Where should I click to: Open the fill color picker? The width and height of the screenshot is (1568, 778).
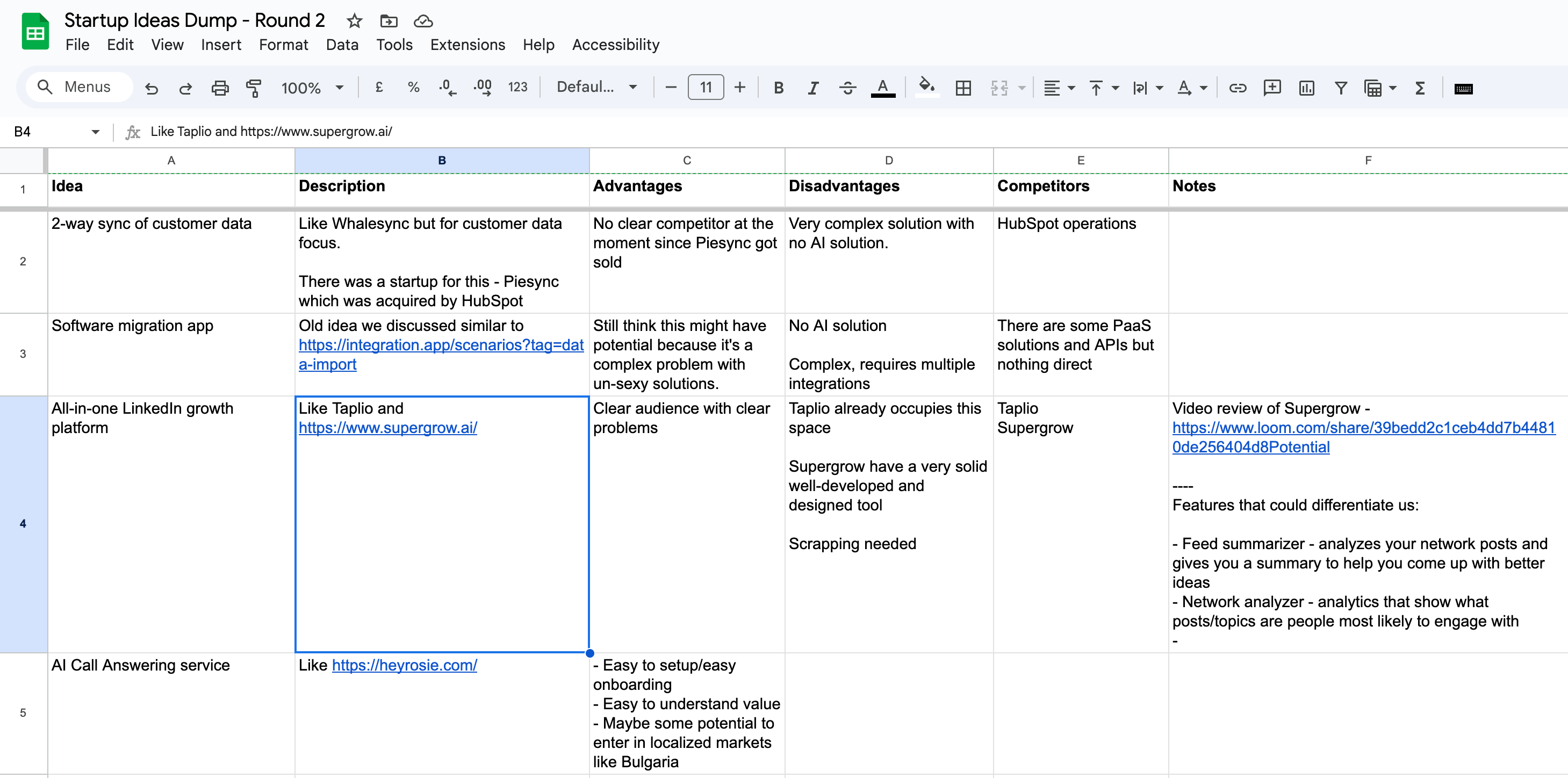coord(926,87)
